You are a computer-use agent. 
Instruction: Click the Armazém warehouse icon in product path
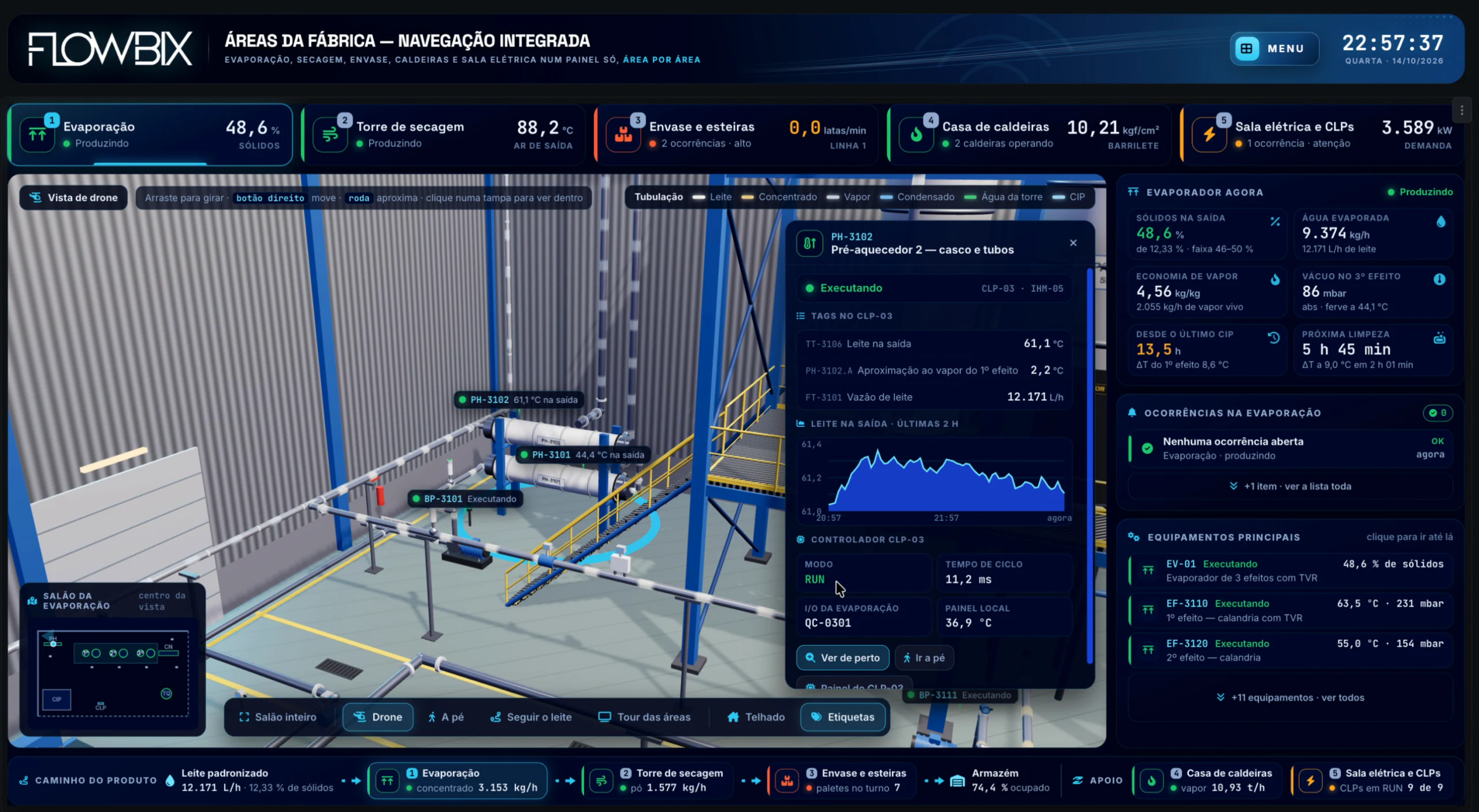[x=957, y=781]
